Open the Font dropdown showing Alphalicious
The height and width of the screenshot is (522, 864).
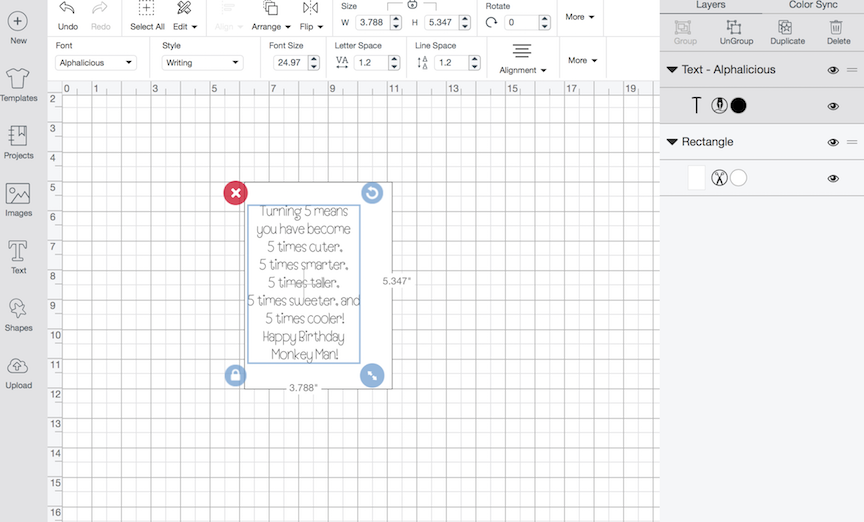tap(96, 63)
